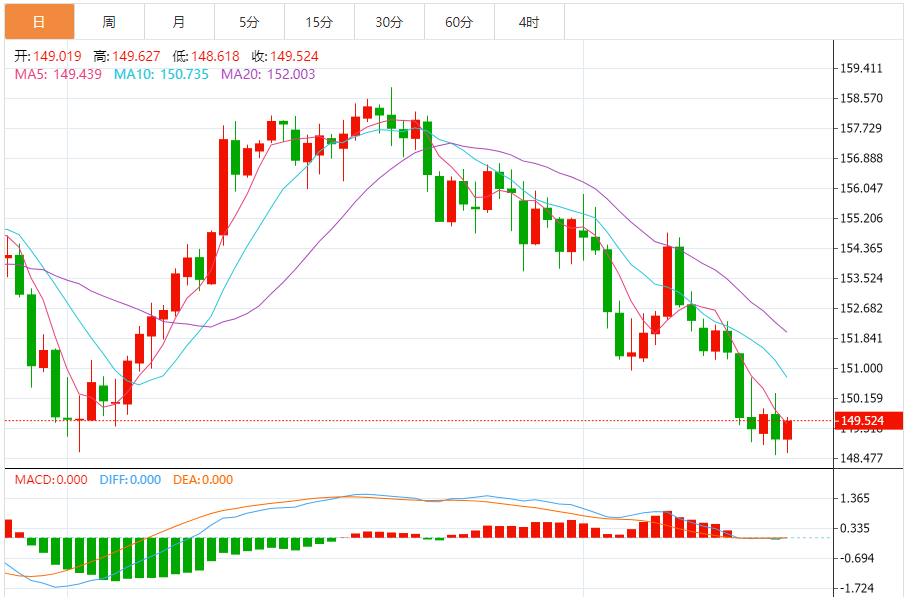The height and width of the screenshot is (597, 911).
Task: Click the red current price tag 149.524
Action: click(869, 420)
